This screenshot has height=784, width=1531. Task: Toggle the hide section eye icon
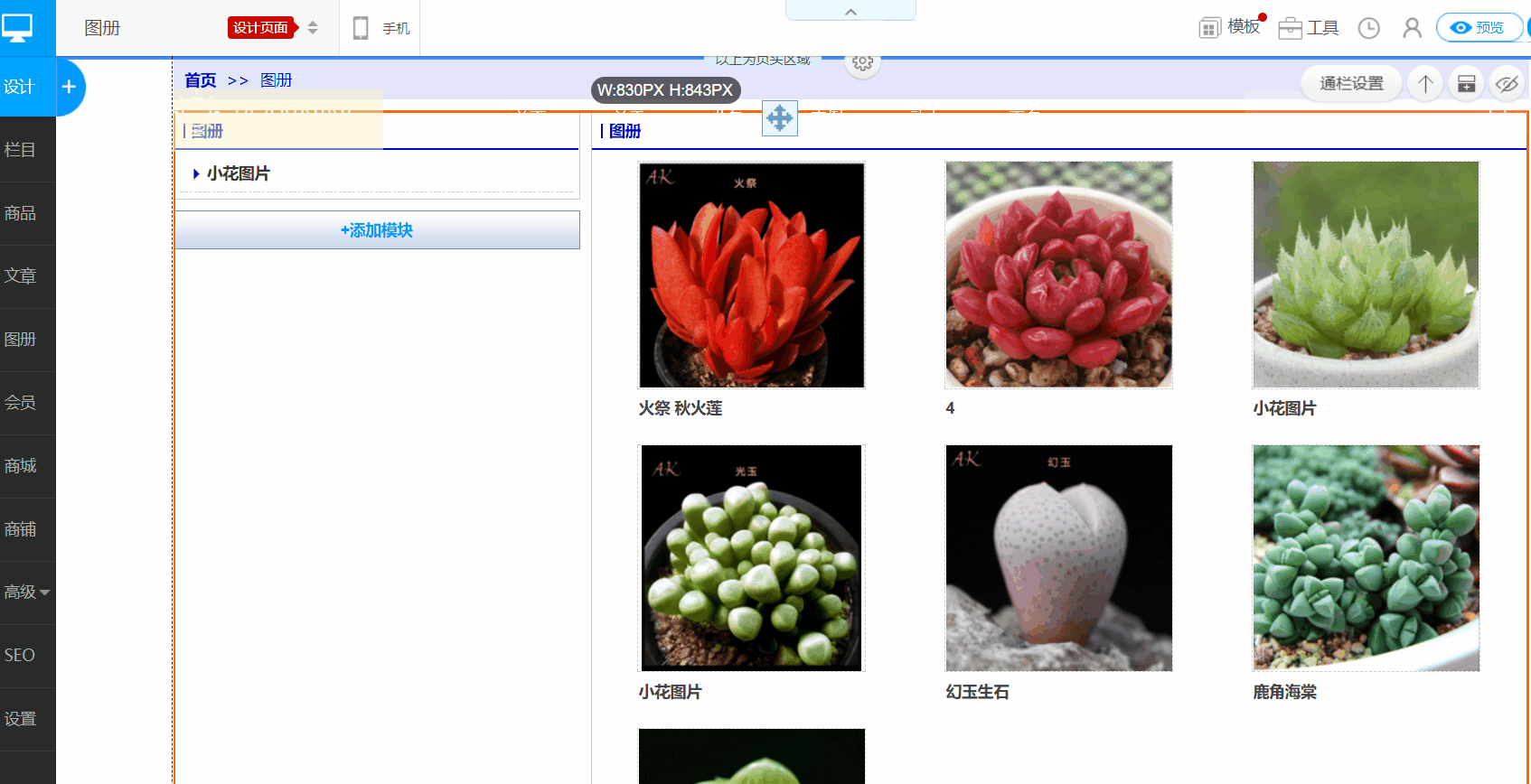pos(1507,84)
